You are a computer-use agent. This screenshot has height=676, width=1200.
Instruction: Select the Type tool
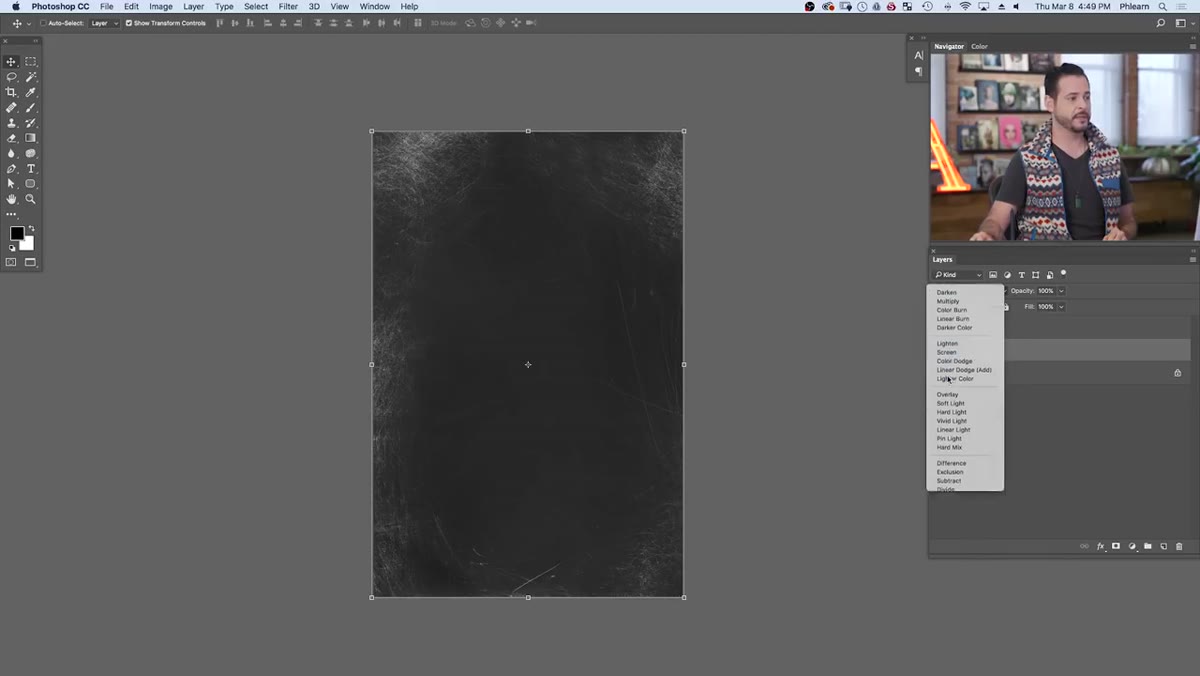[x=30, y=169]
